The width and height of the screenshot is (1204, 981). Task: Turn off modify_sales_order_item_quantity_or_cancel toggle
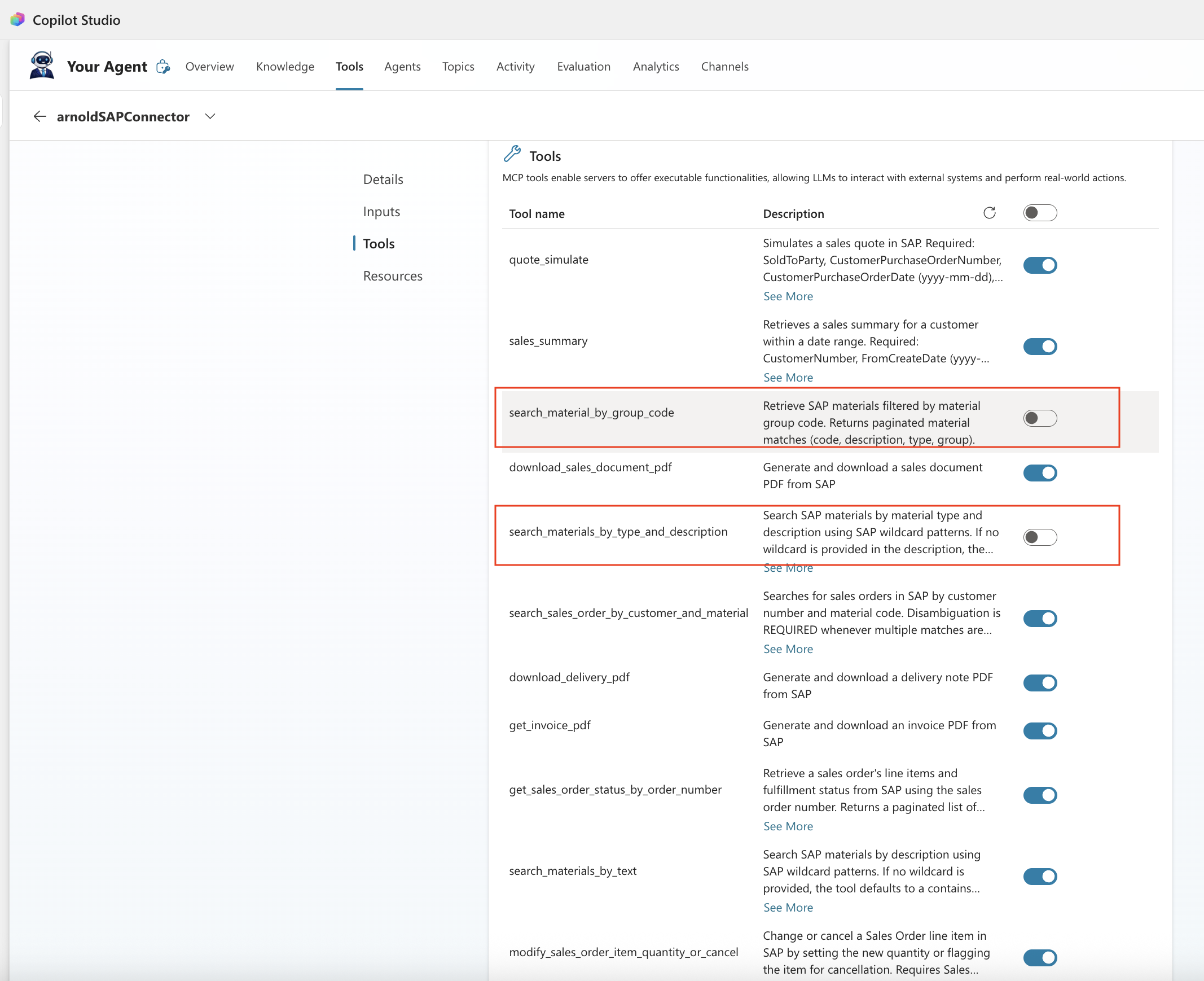[x=1040, y=958]
